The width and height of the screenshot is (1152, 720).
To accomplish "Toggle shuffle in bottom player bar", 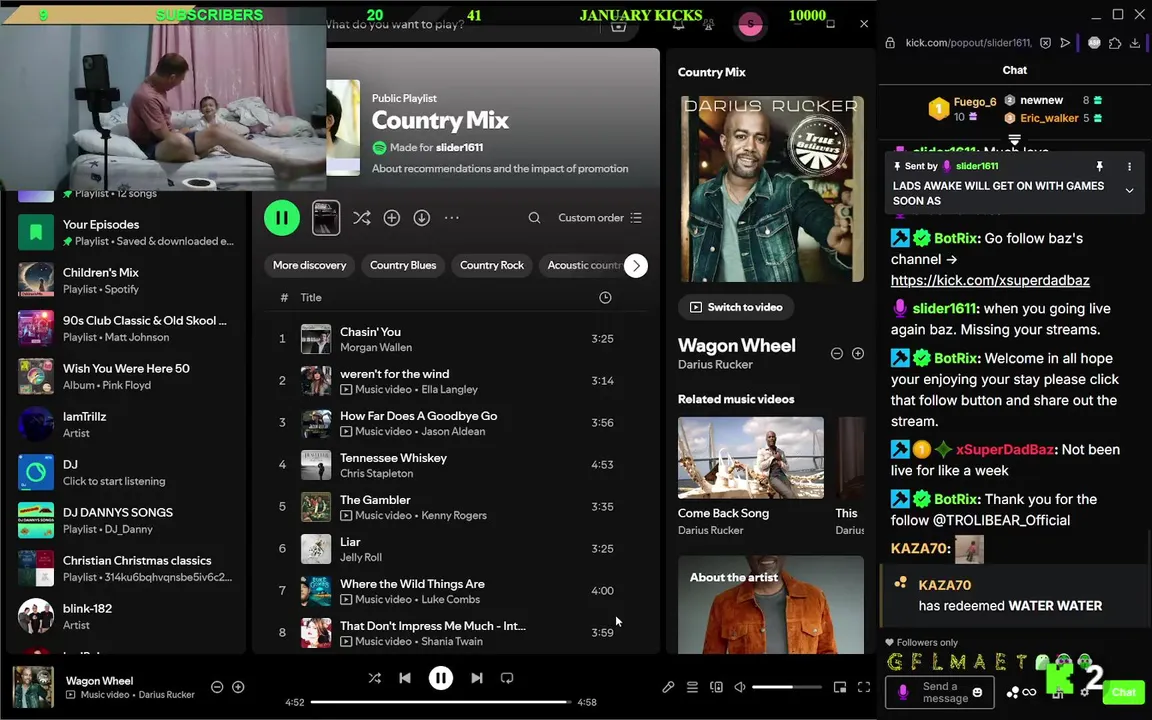I will [x=374, y=678].
